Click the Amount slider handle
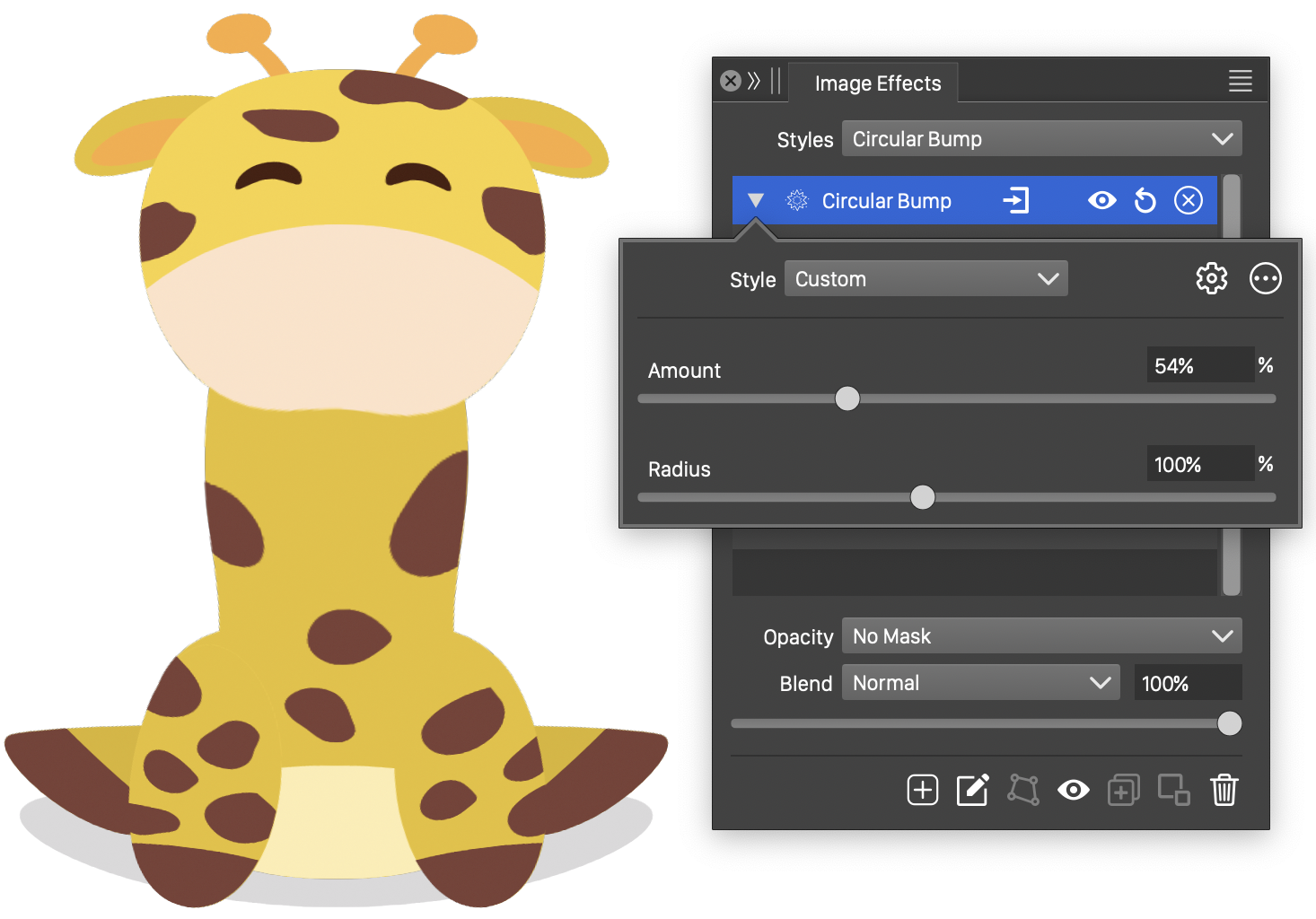The height and width of the screenshot is (919, 1316). click(847, 398)
